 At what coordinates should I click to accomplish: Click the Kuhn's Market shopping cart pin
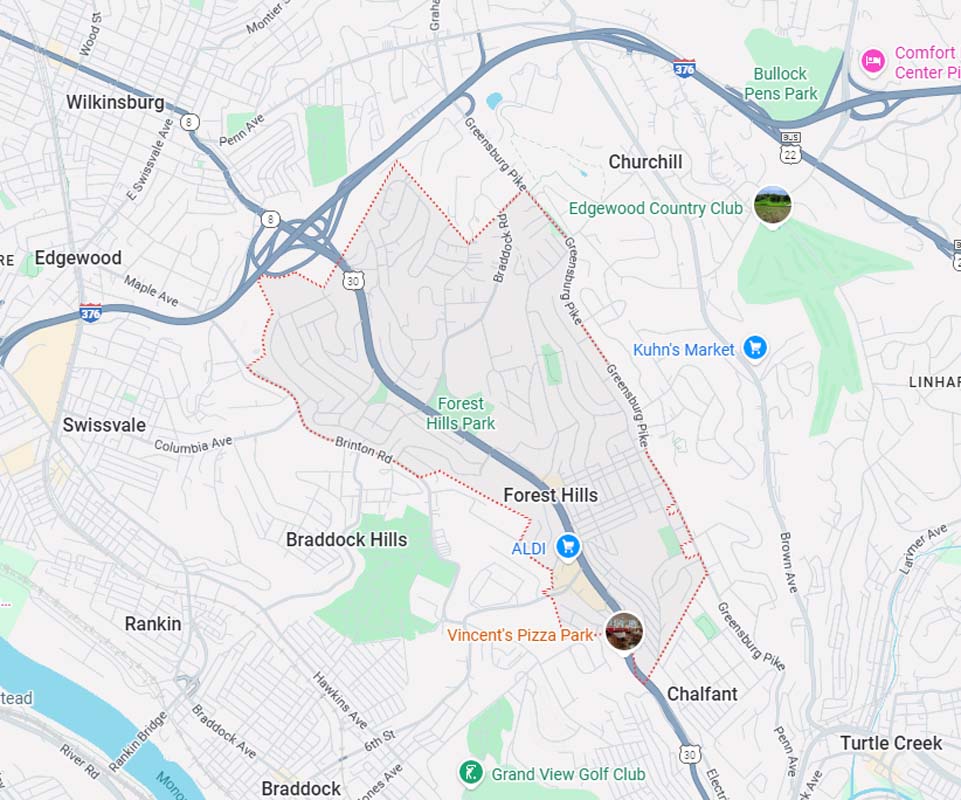pos(755,348)
